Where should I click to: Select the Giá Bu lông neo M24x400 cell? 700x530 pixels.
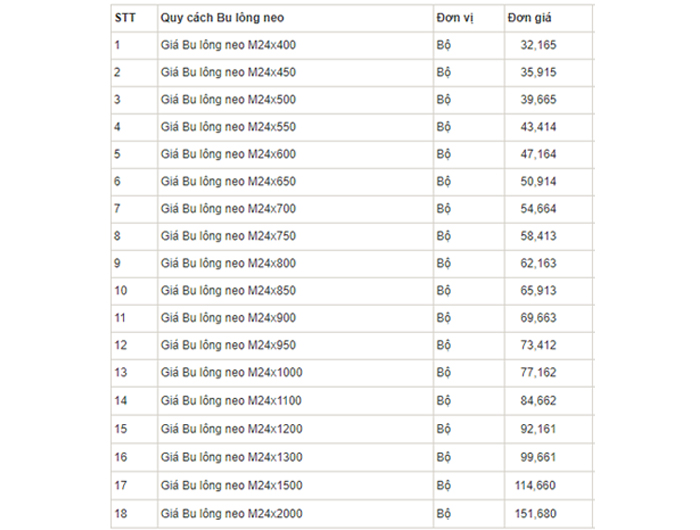[228, 45]
